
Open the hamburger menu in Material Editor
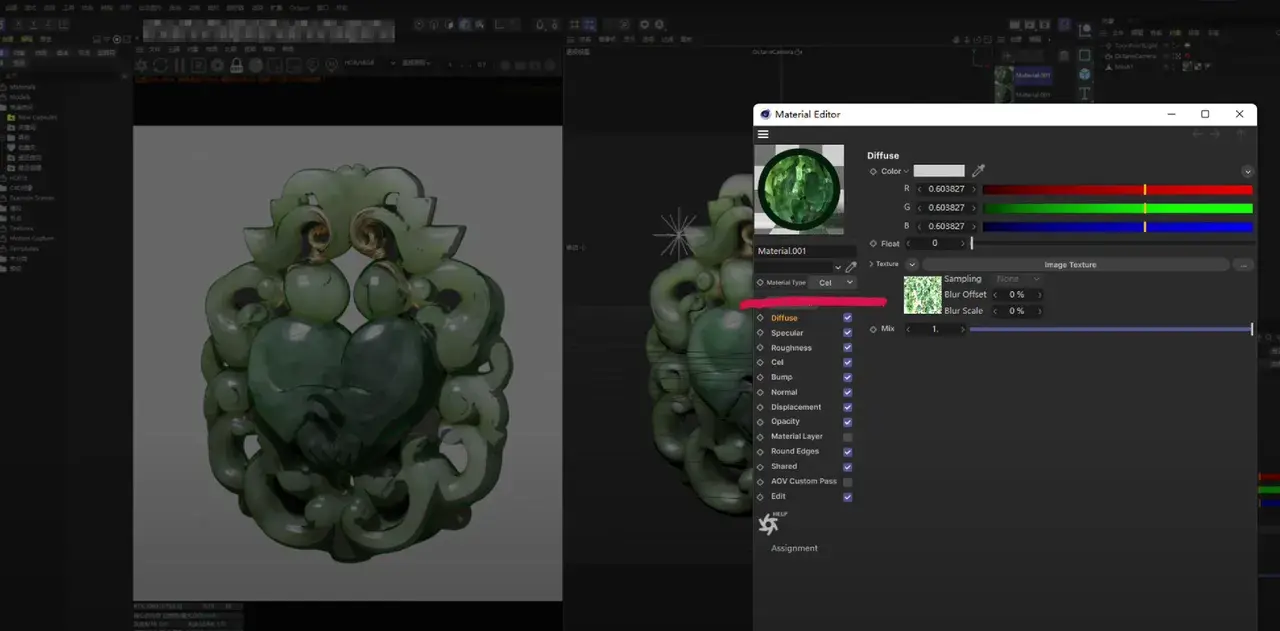[x=763, y=133]
